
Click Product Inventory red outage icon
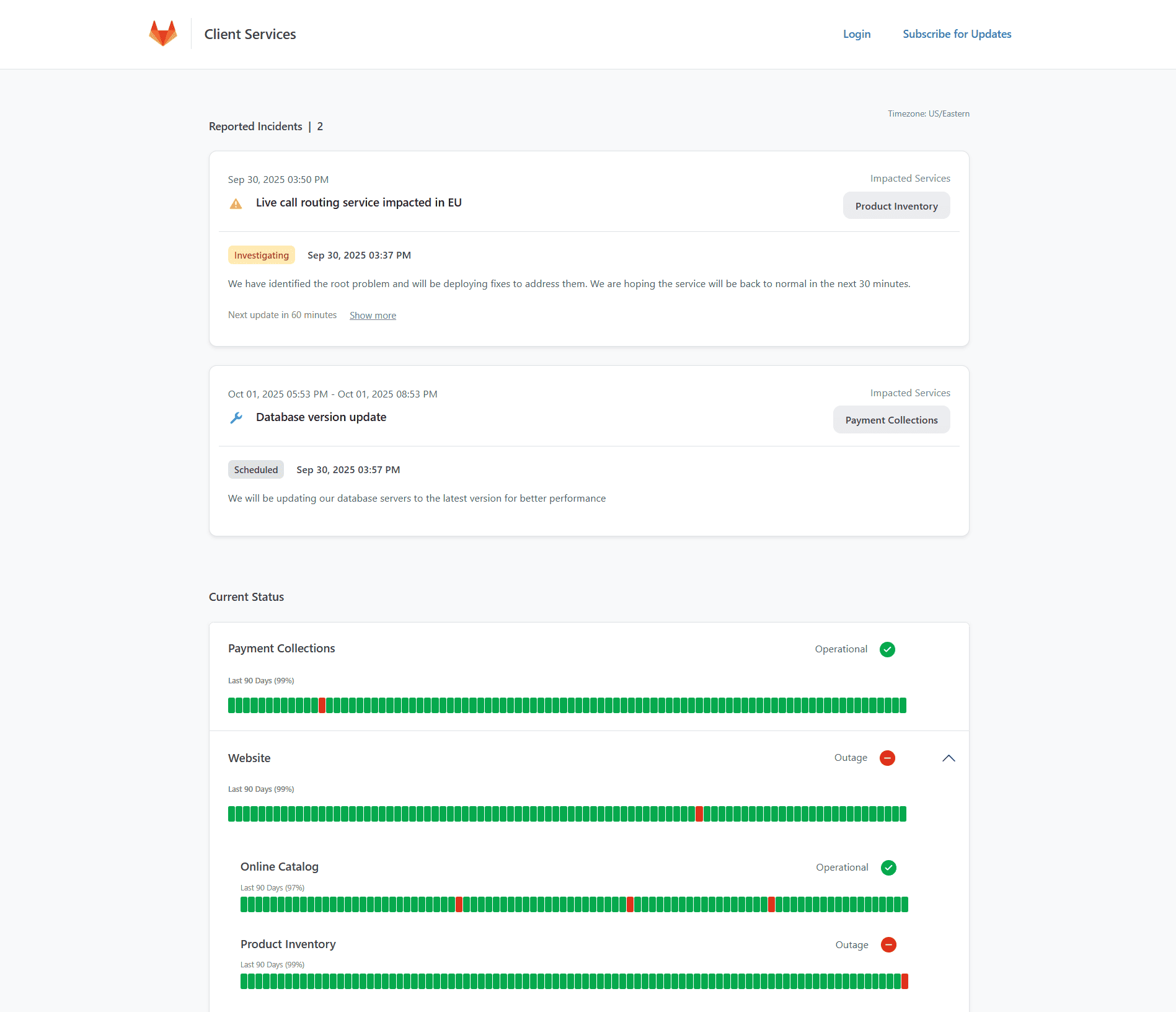click(x=888, y=944)
